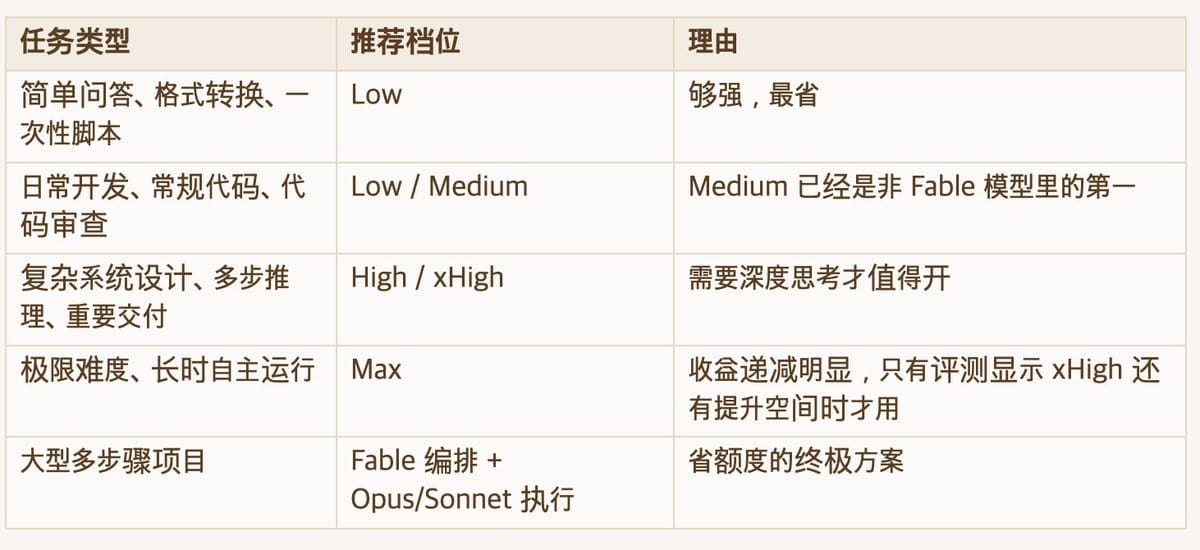
Task: Select the 大型多步骤项目 task cell
Action: click(170, 483)
